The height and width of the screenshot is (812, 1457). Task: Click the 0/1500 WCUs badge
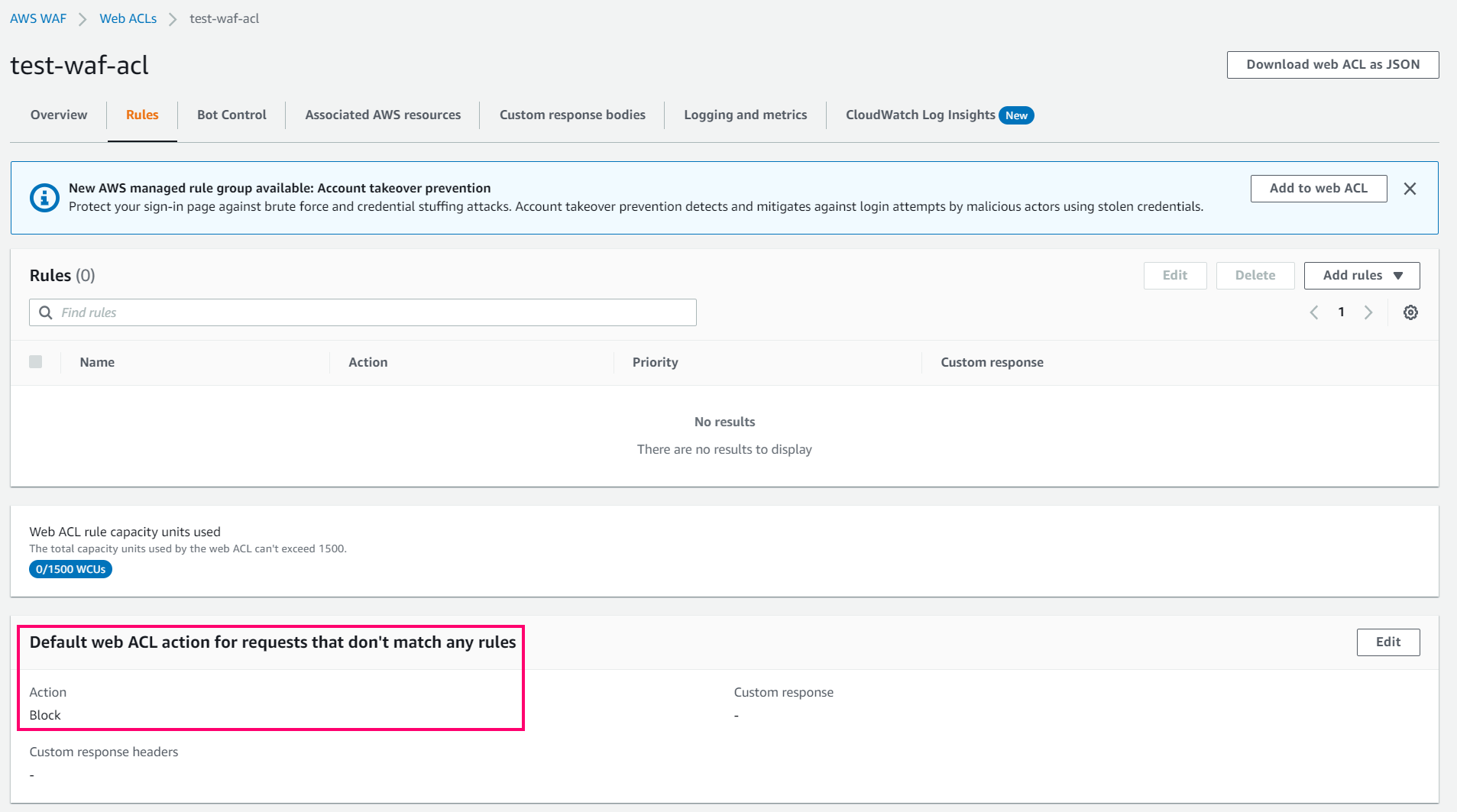(x=70, y=569)
